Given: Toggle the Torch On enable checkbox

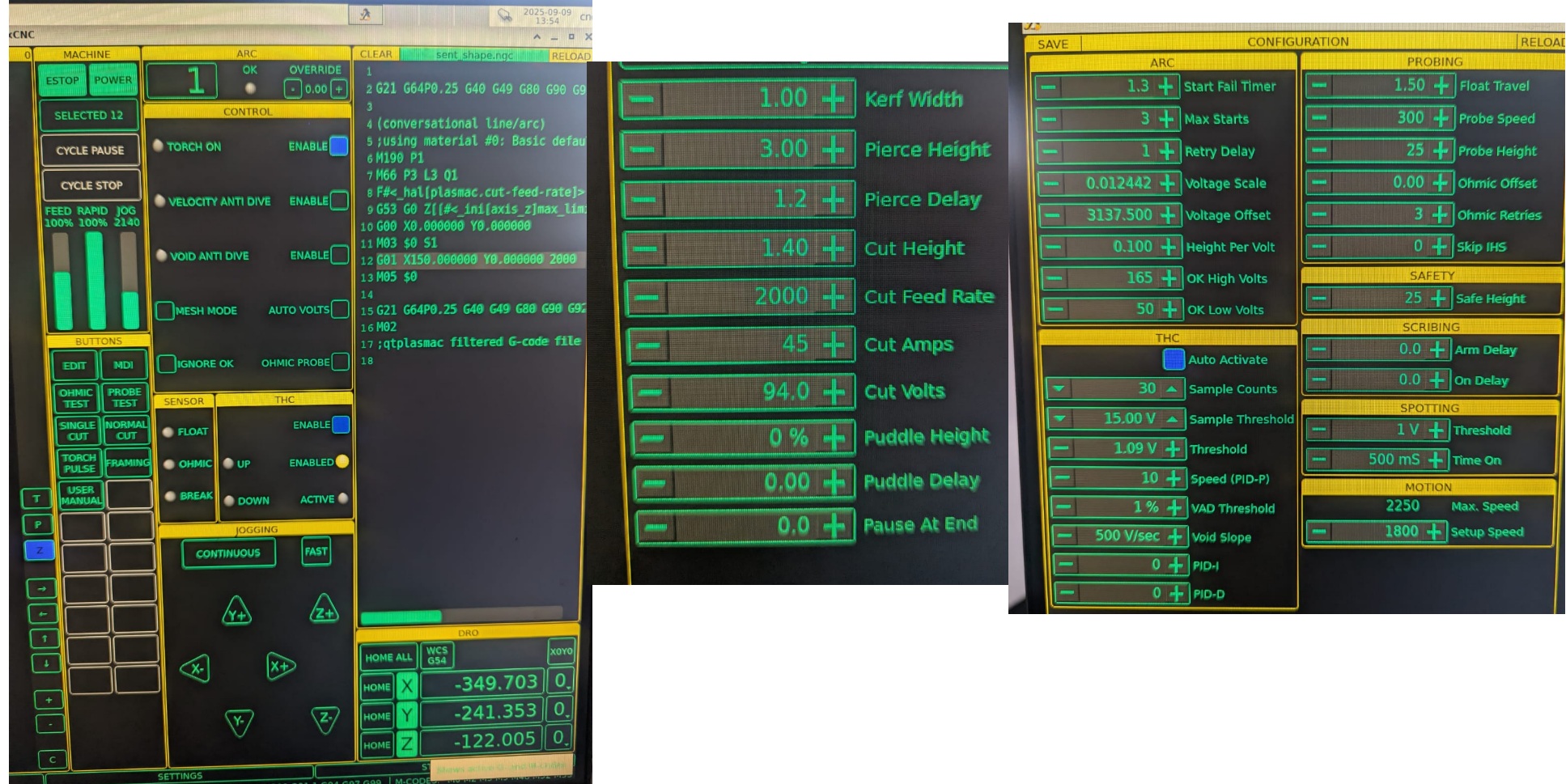Looking at the screenshot, I should pyautogui.click(x=339, y=146).
